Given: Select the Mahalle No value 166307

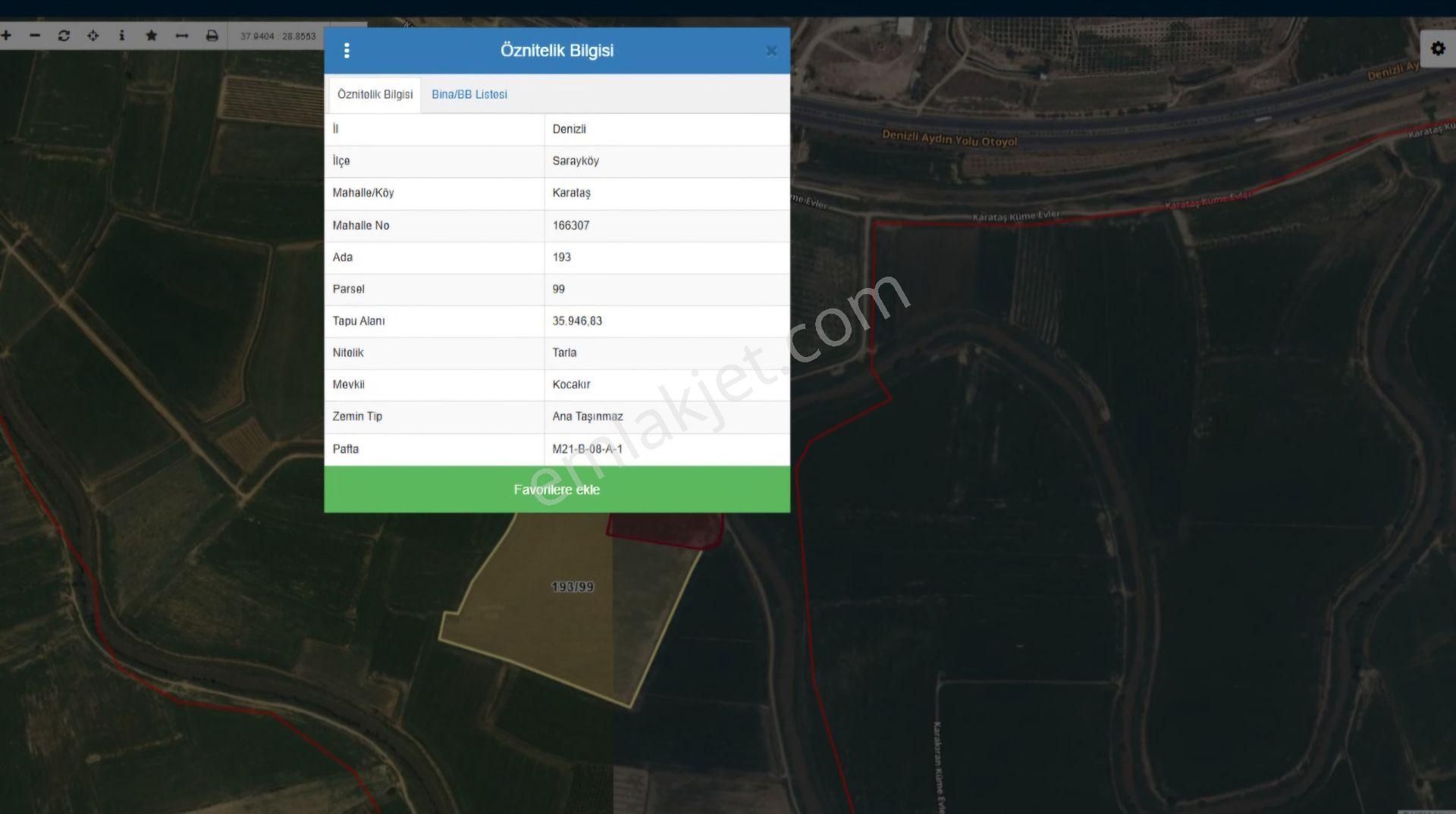Looking at the screenshot, I should 571,225.
